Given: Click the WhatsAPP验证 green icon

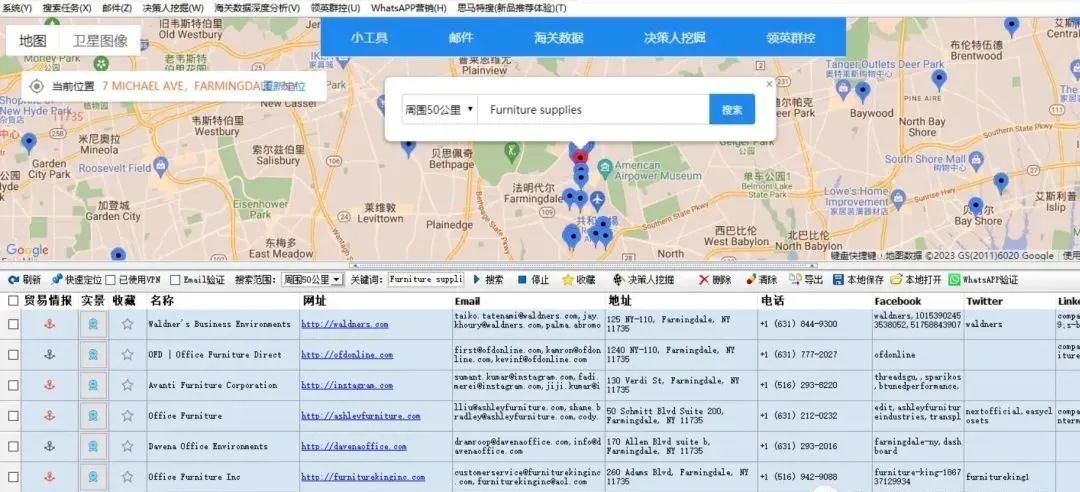Looking at the screenshot, I should pyautogui.click(x=954, y=280).
